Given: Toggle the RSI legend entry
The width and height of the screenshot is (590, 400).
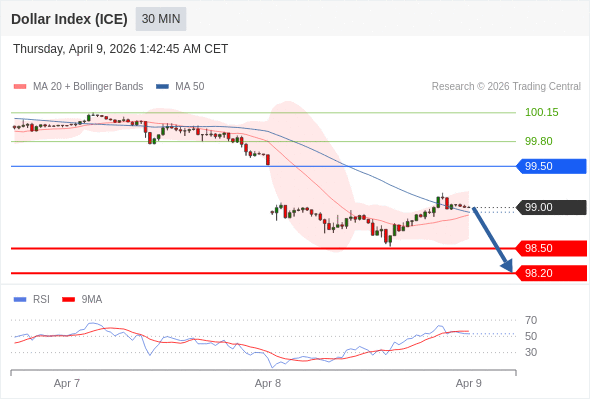Looking at the screenshot, I should (32, 300).
